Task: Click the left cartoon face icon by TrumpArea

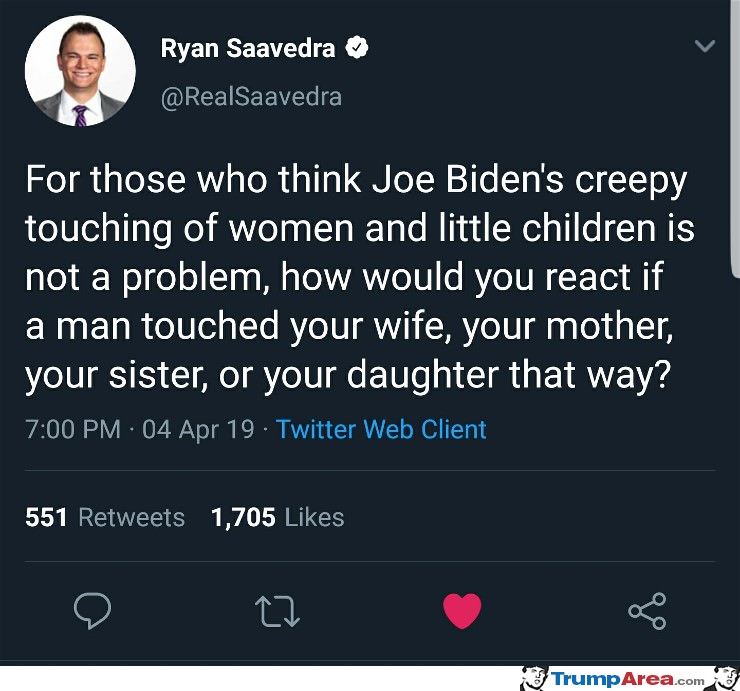Action: (x=535, y=678)
